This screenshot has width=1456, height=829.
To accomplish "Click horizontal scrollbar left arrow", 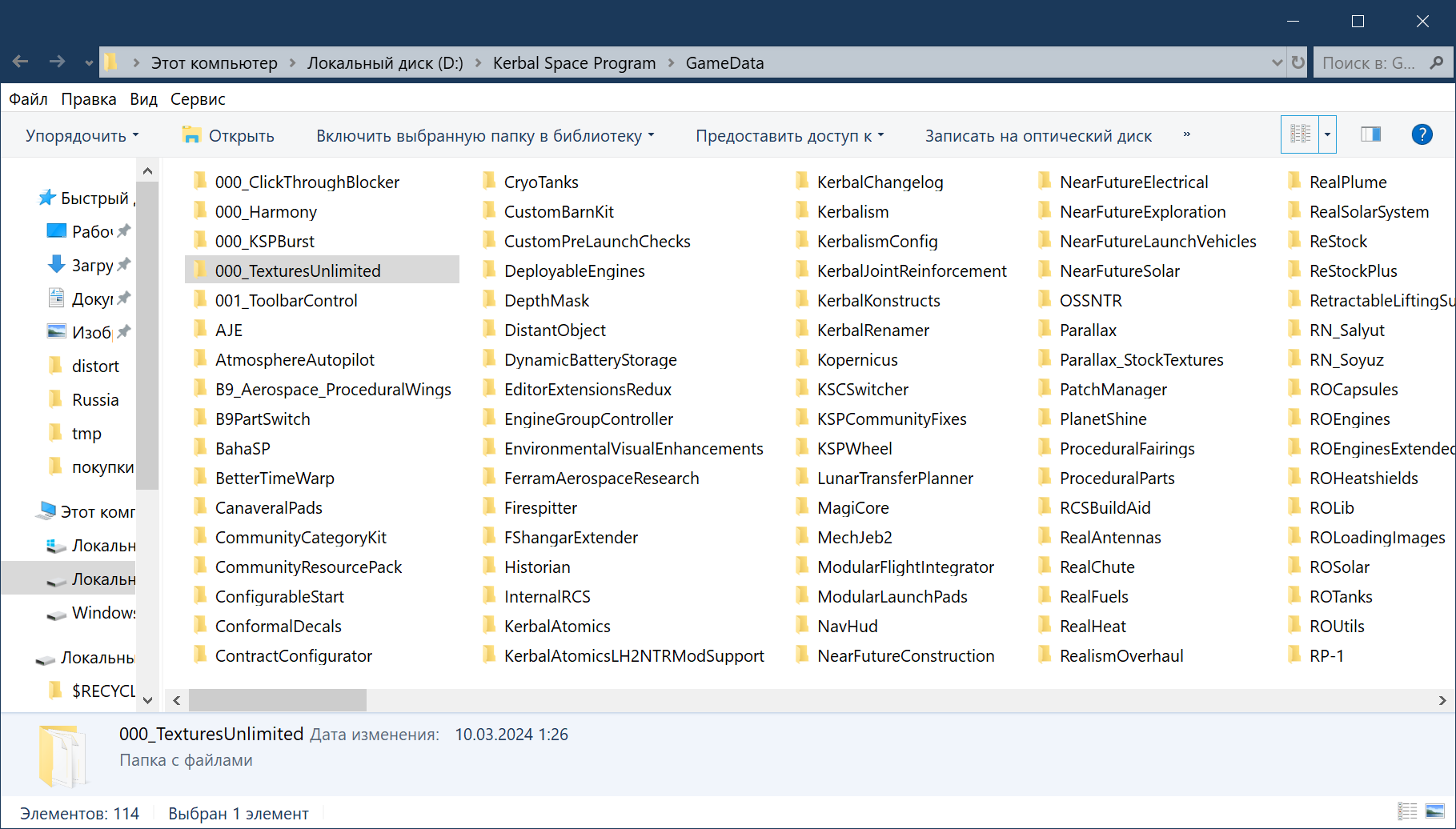I will pos(177,700).
